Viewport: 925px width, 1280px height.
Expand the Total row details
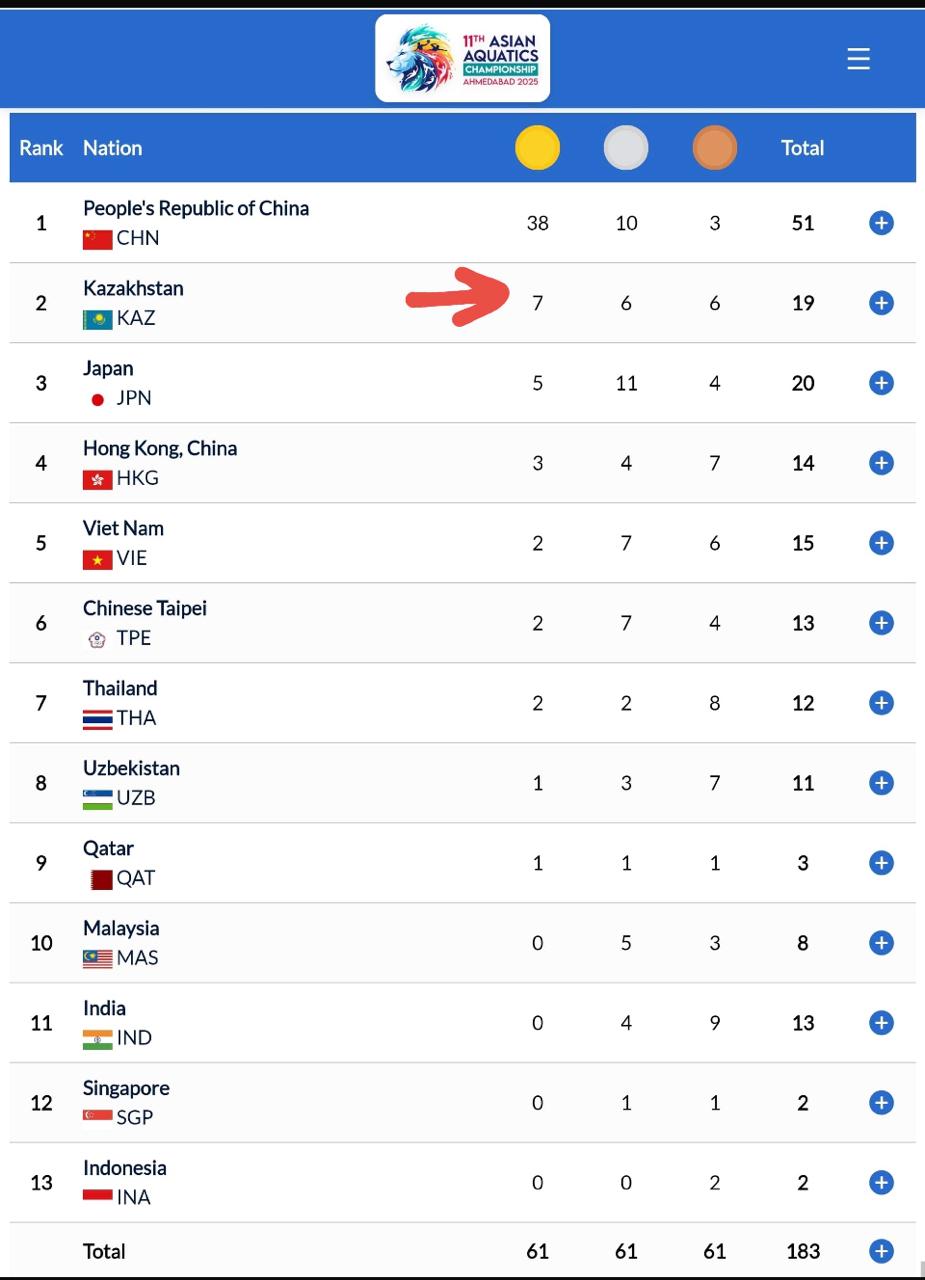click(880, 1251)
